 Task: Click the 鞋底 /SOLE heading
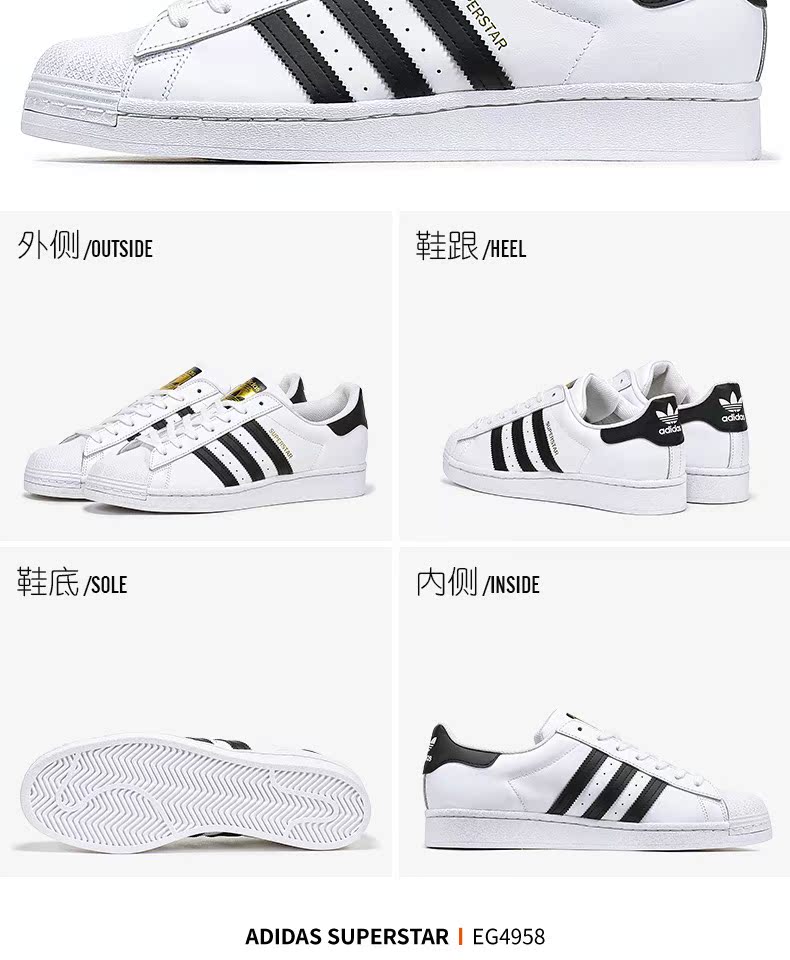(72, 582)
